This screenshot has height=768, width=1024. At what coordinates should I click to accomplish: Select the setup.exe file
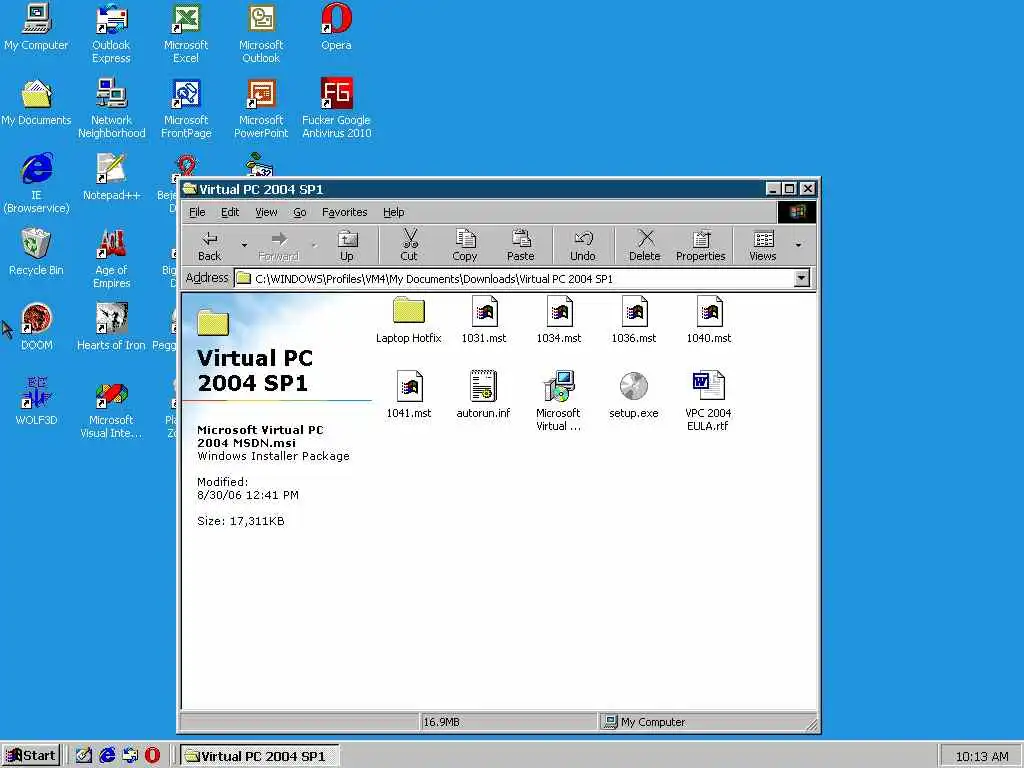click(633, 394)
